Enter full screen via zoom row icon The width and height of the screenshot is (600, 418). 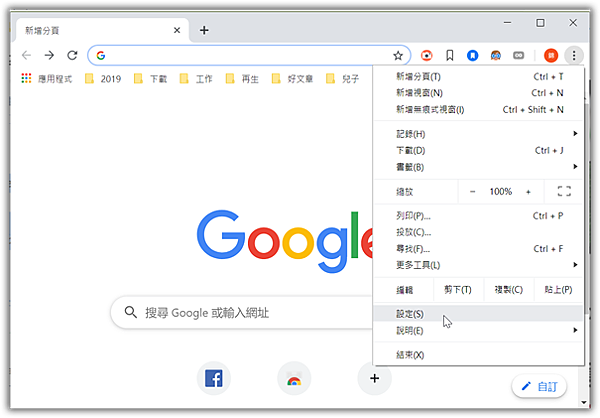pyautogui.click(x=564, y=191)
